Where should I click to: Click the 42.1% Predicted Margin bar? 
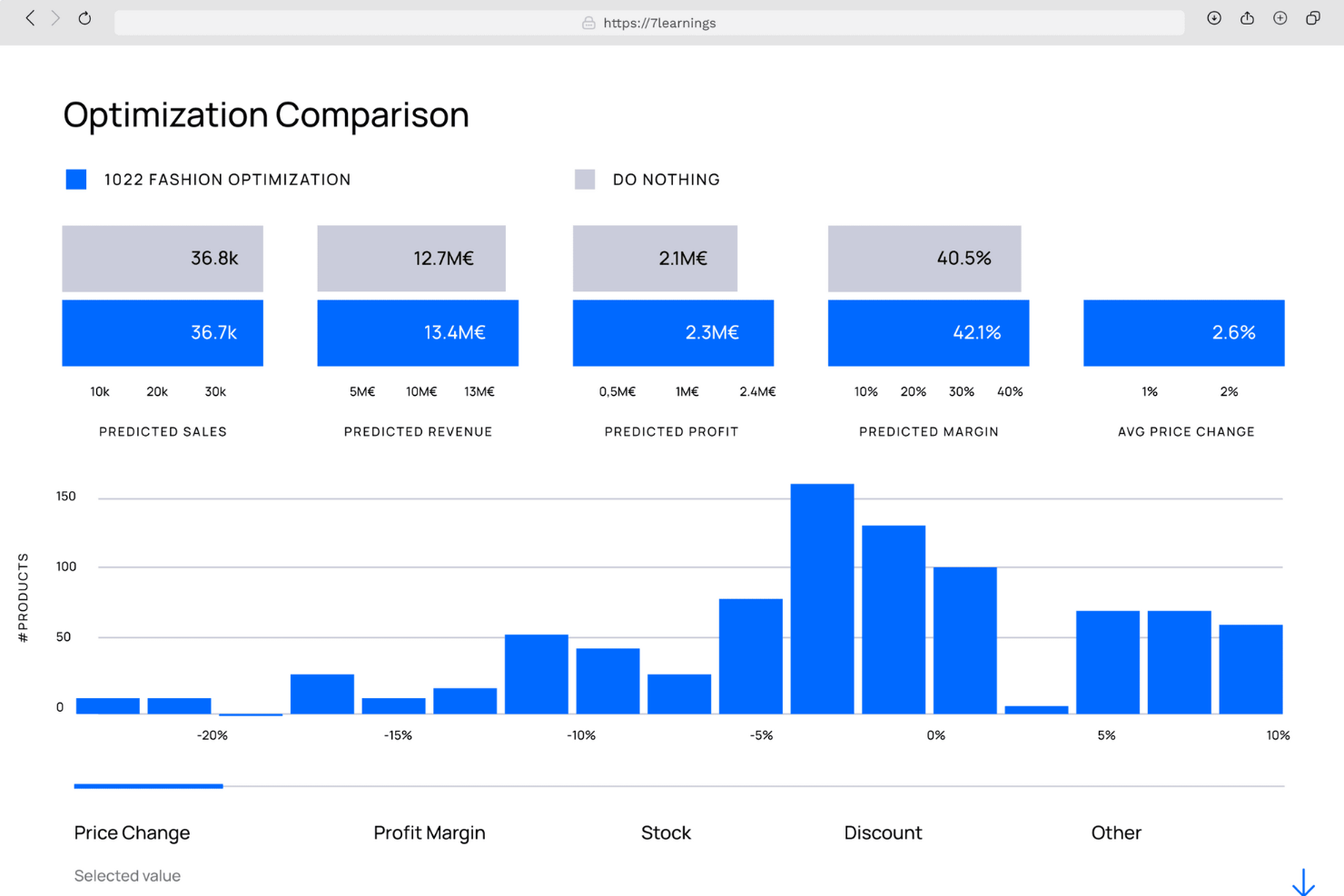928,332
